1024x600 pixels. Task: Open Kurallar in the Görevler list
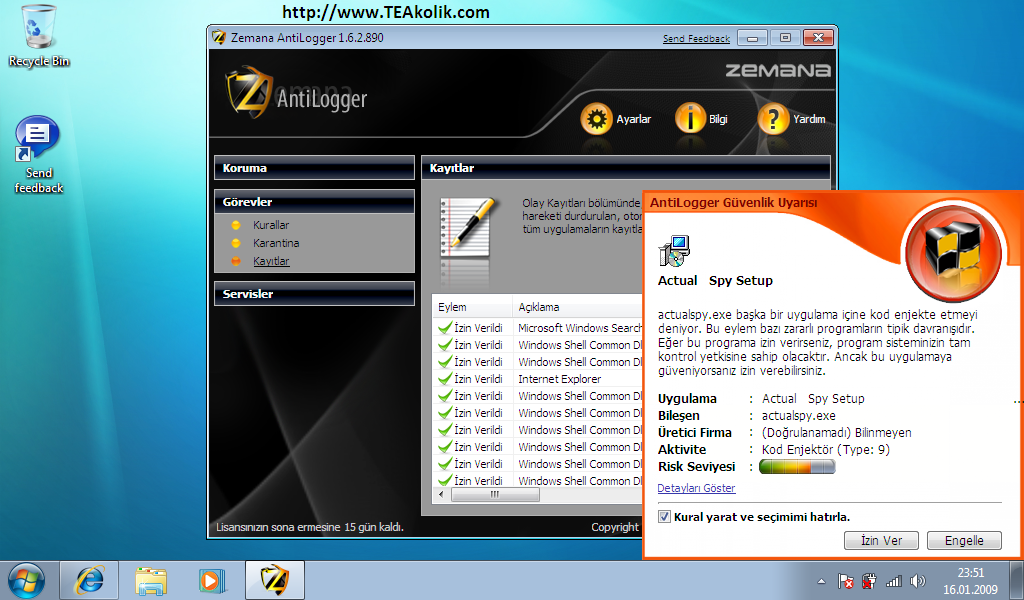pos(271,225)
